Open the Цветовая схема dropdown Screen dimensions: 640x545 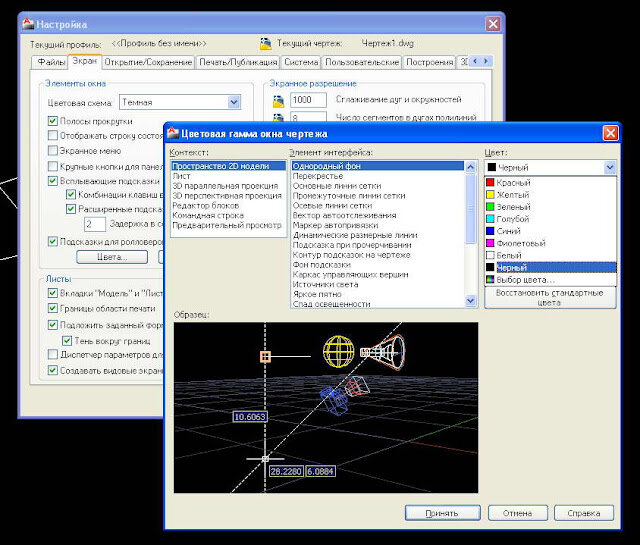[x=234, y=102]
